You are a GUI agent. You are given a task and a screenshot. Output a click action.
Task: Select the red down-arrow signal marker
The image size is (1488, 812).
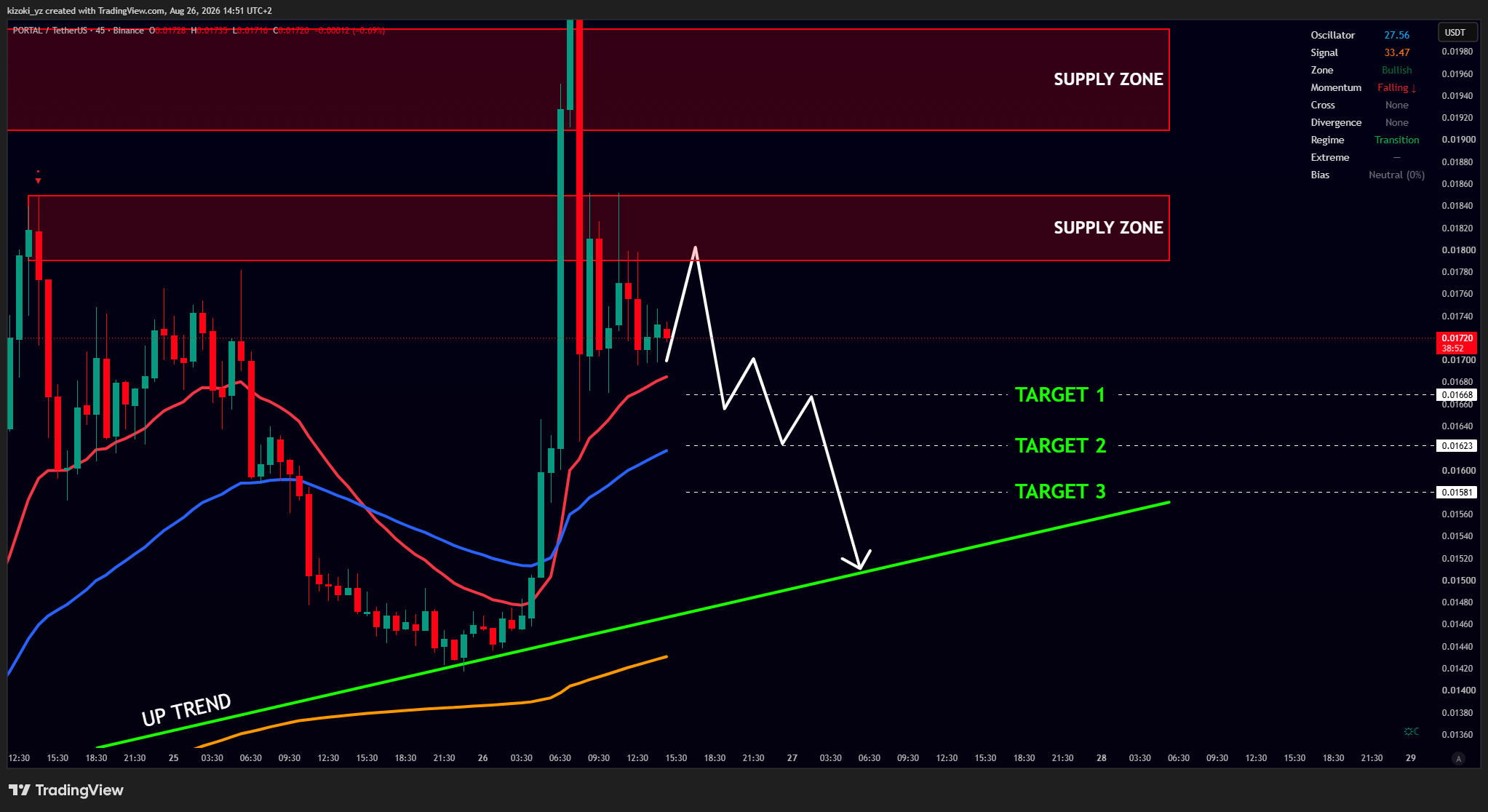tap(38, 179)
